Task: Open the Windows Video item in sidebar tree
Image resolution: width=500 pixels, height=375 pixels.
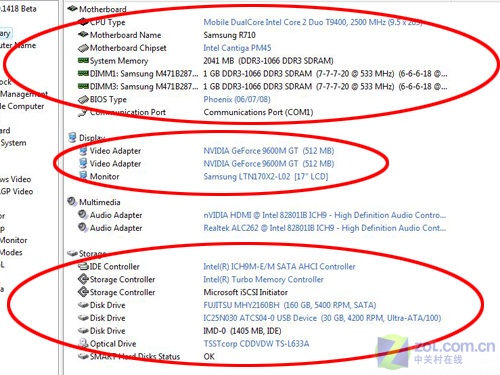Action: pos(15,179)
